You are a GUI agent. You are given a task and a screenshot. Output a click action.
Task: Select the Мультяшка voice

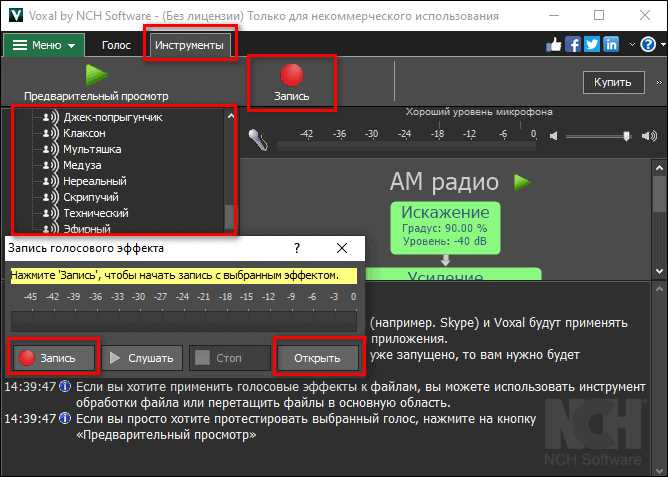coord(92,149)
